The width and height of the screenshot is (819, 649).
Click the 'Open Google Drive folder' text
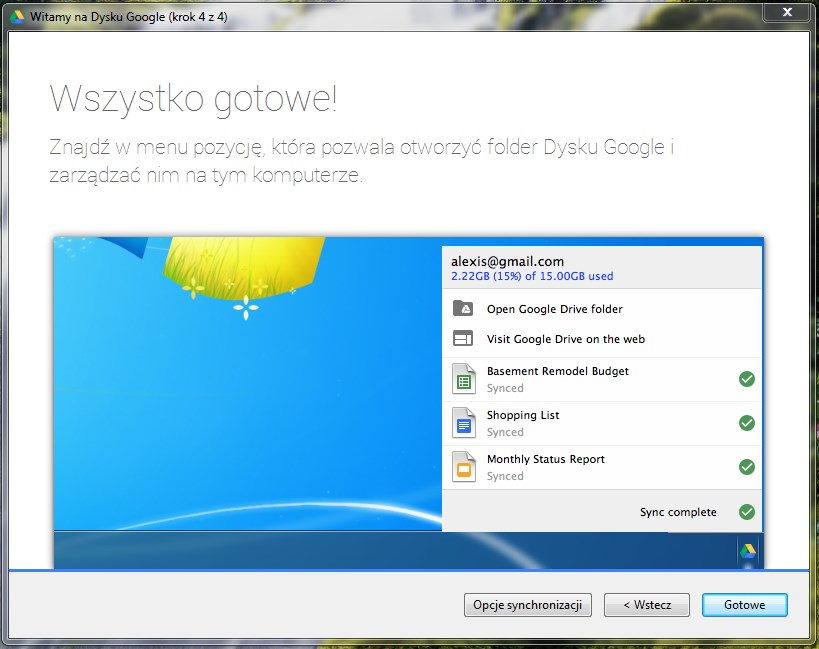click(x=555, y=309)
